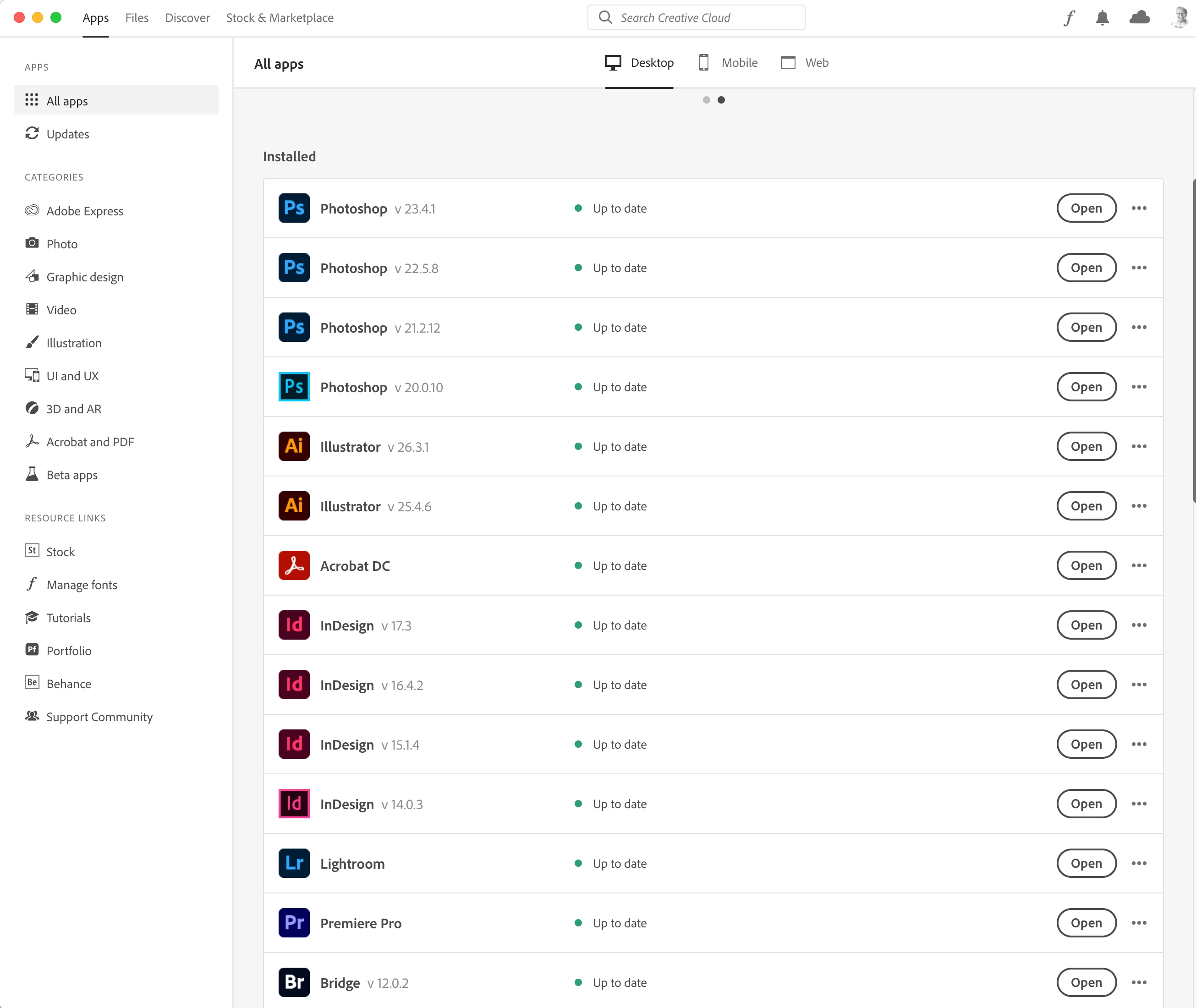Open more options for Illustrator v26.3.1
The image size is (1196, 1008).
(1139, 446)
